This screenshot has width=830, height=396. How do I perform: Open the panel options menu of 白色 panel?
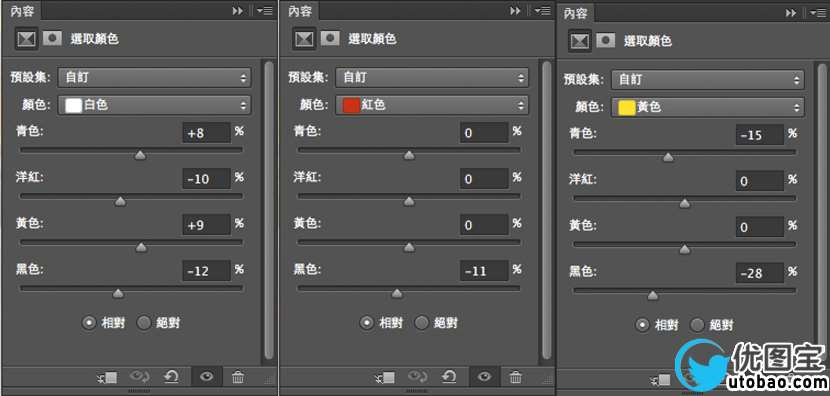pos(265,11)
